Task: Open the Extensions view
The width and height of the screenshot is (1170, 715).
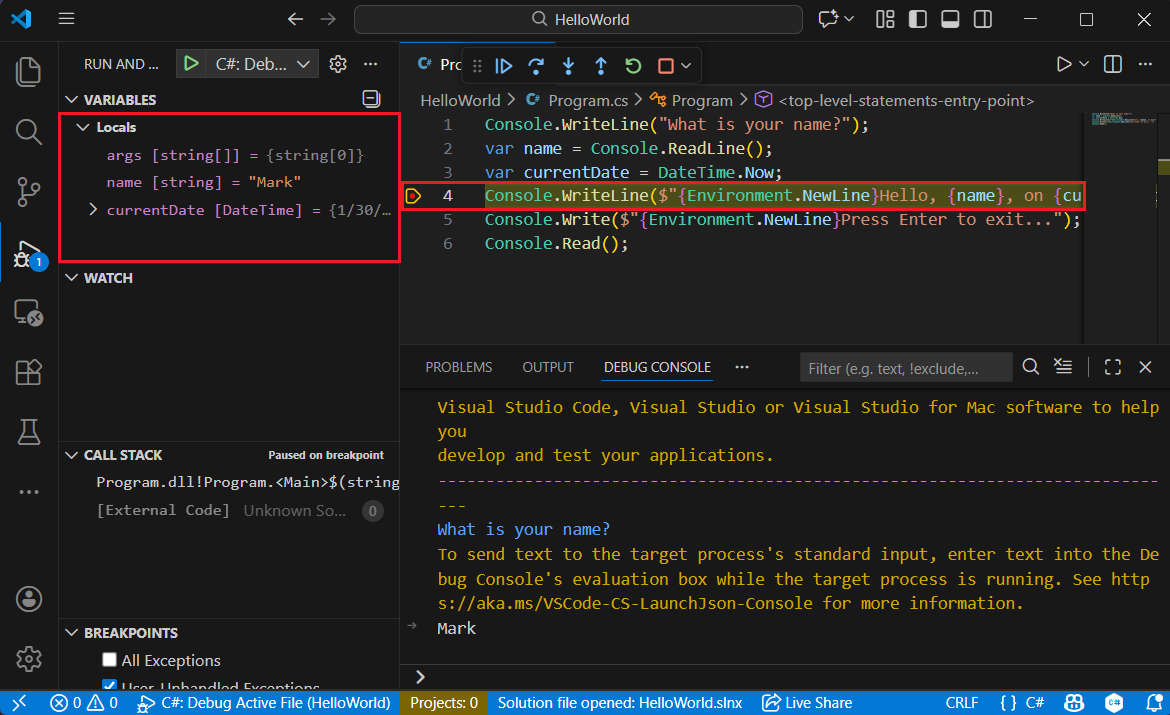Action: click(29, 372)
